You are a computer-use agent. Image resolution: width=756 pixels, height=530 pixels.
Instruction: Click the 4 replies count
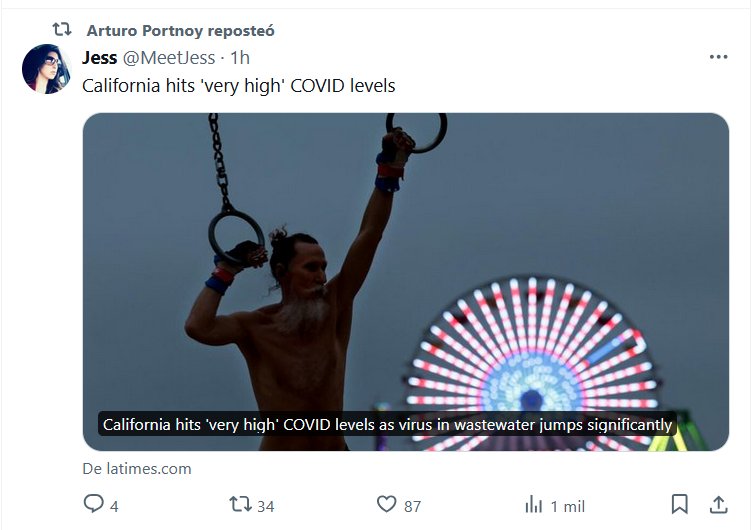pos(114,506)
